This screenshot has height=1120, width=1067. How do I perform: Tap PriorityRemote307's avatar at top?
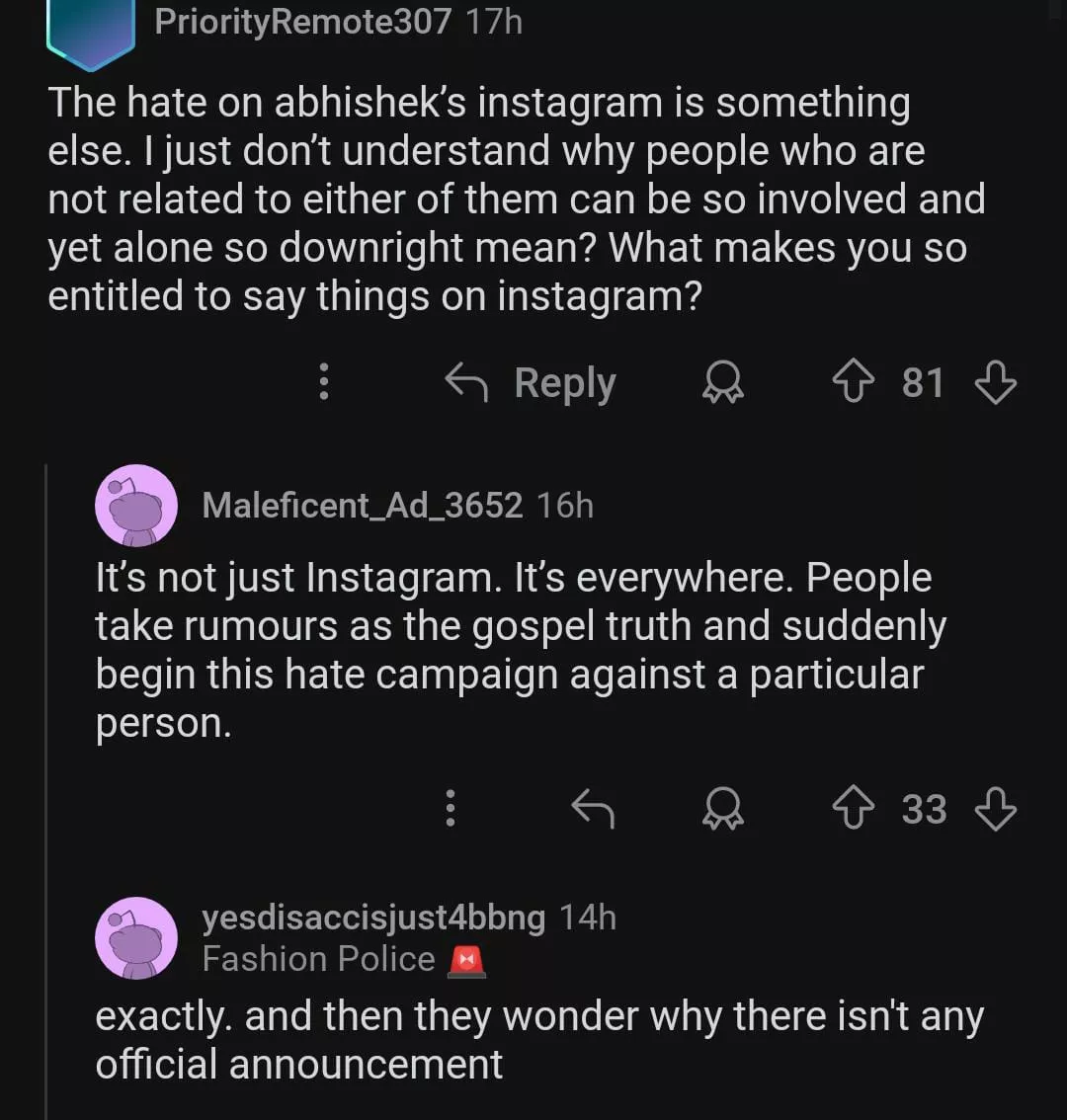point(91,30)
